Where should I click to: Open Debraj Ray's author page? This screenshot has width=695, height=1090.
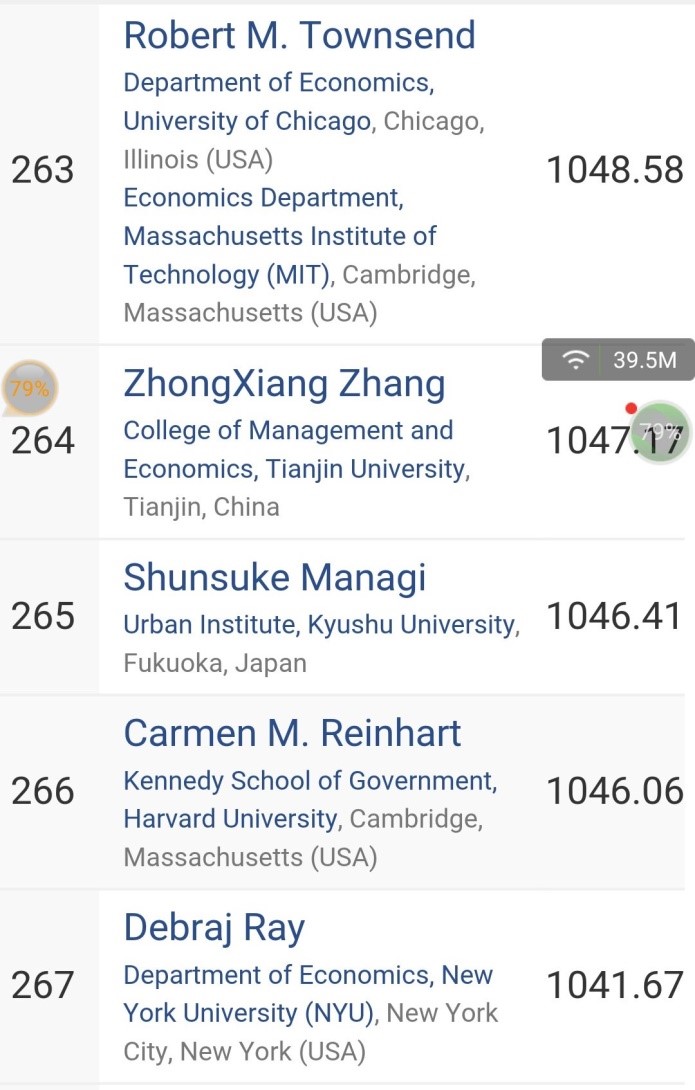pos(214,928)
